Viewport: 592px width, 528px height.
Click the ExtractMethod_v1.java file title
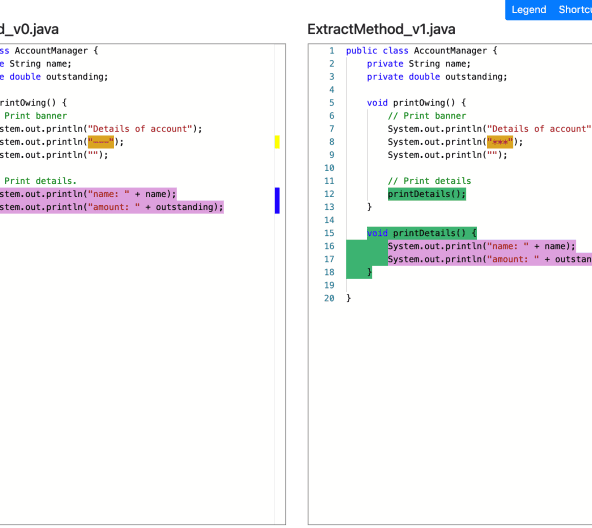click(x=381, y=29)
